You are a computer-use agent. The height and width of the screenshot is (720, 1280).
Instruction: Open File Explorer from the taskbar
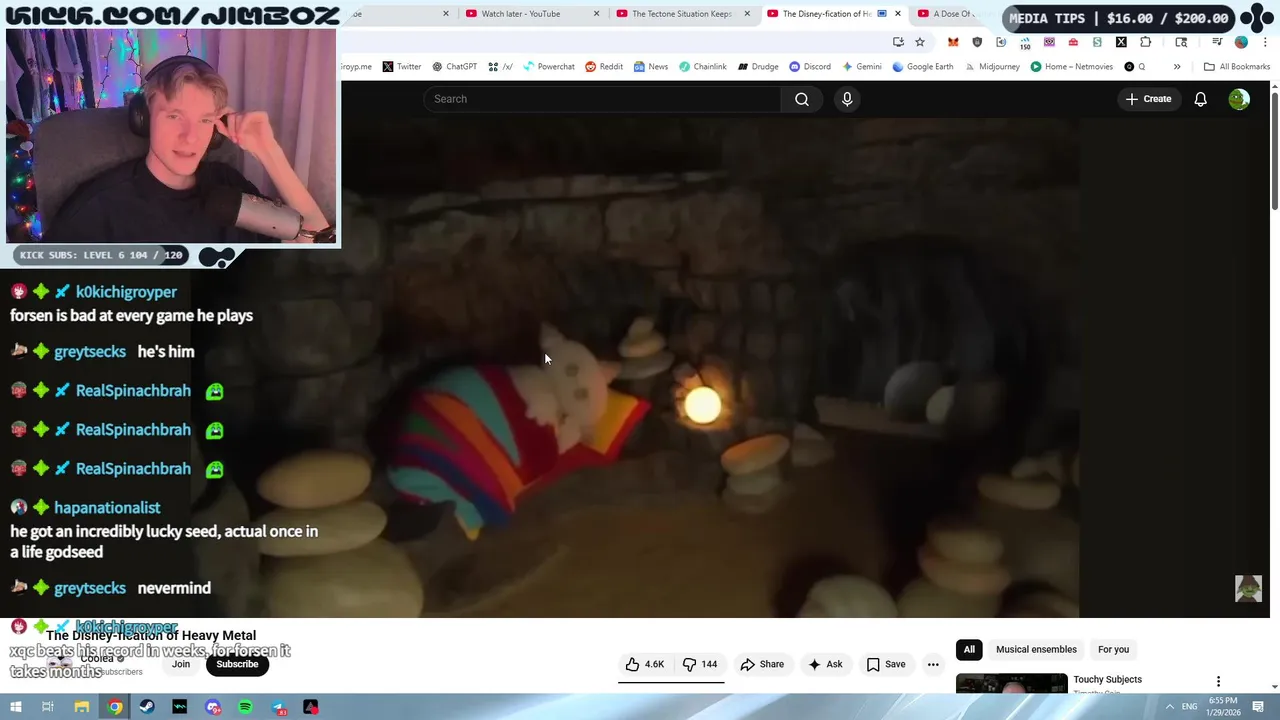click(82, 707)
